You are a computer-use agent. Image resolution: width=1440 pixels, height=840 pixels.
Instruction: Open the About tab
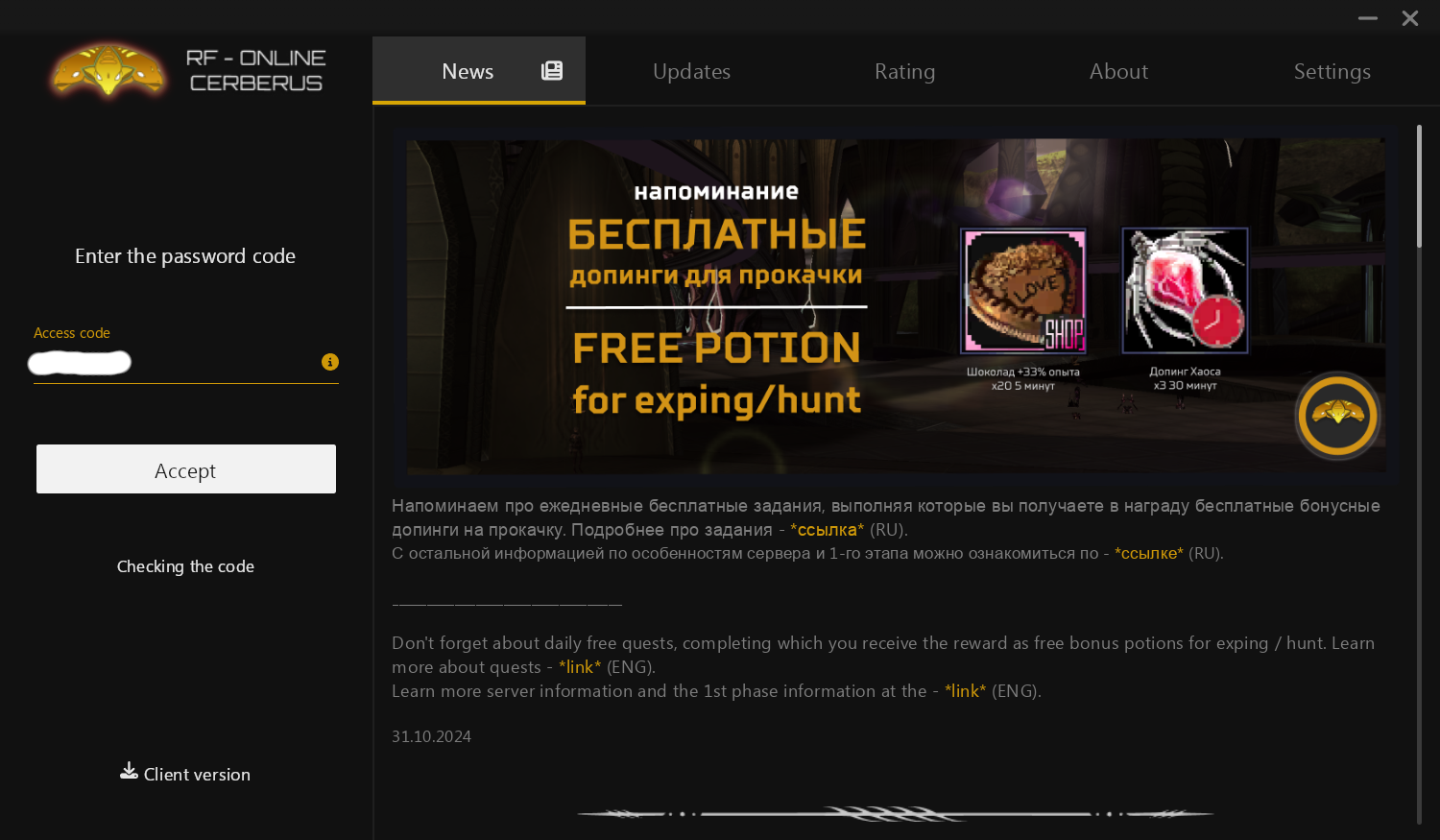(1118, 71)
